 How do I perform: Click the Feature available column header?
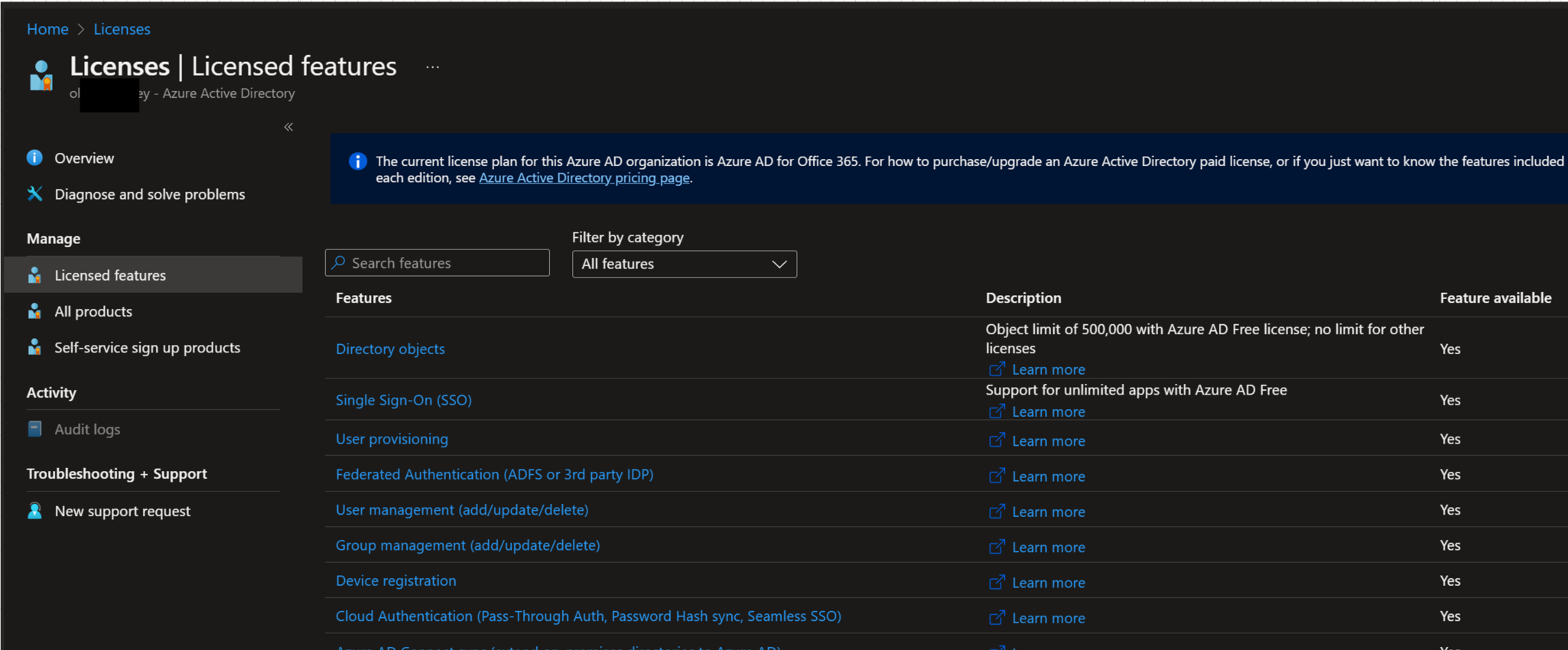coord(1495,297)
